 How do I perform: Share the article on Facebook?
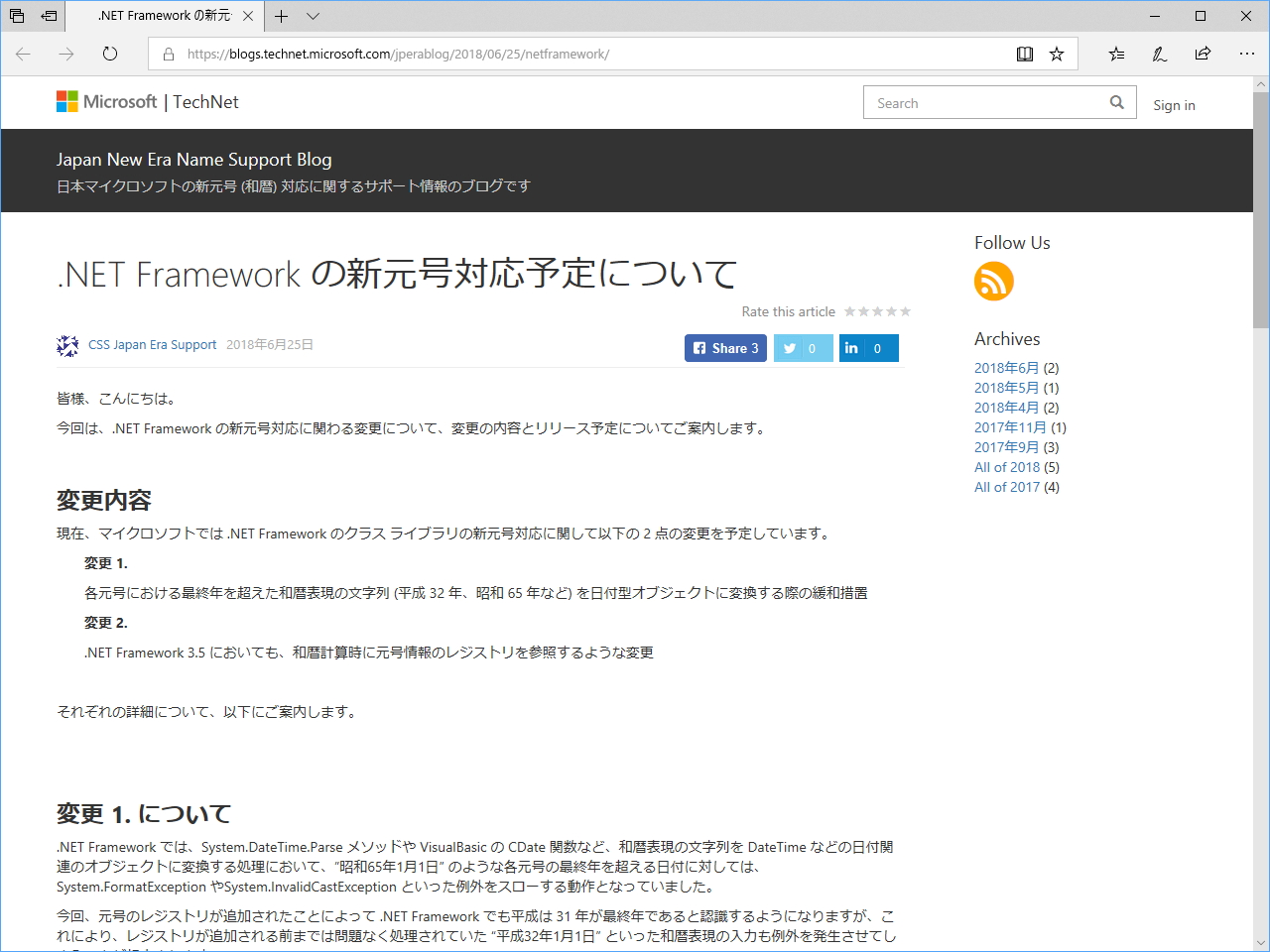725,348
